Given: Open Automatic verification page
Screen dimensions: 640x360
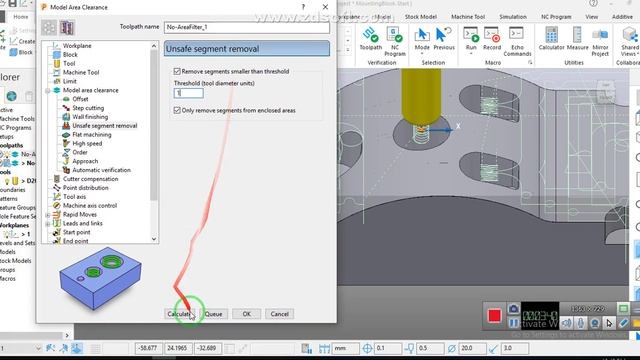Looking at the screenshot, I should pos(101,170).
